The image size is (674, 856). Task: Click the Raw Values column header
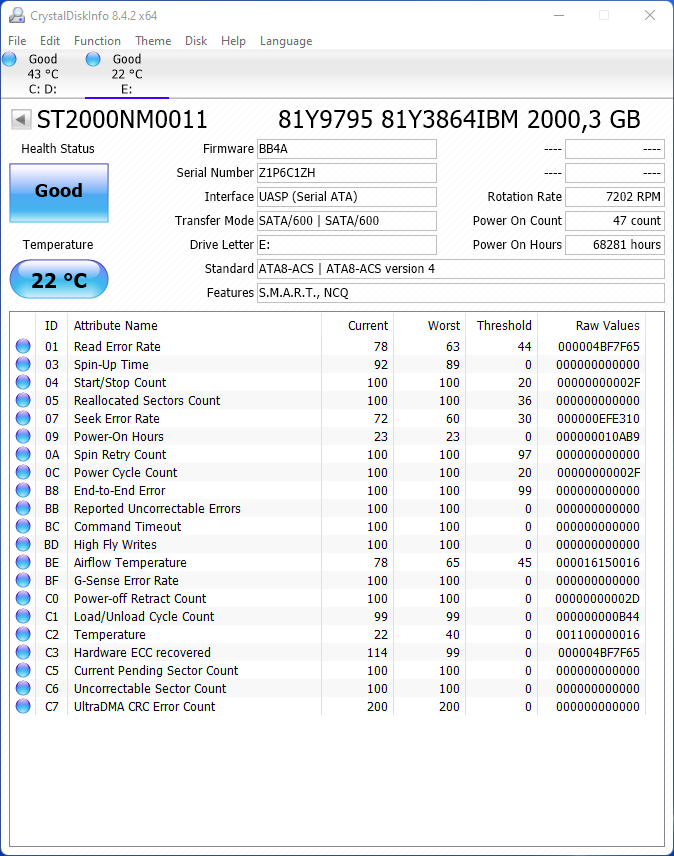592,326
